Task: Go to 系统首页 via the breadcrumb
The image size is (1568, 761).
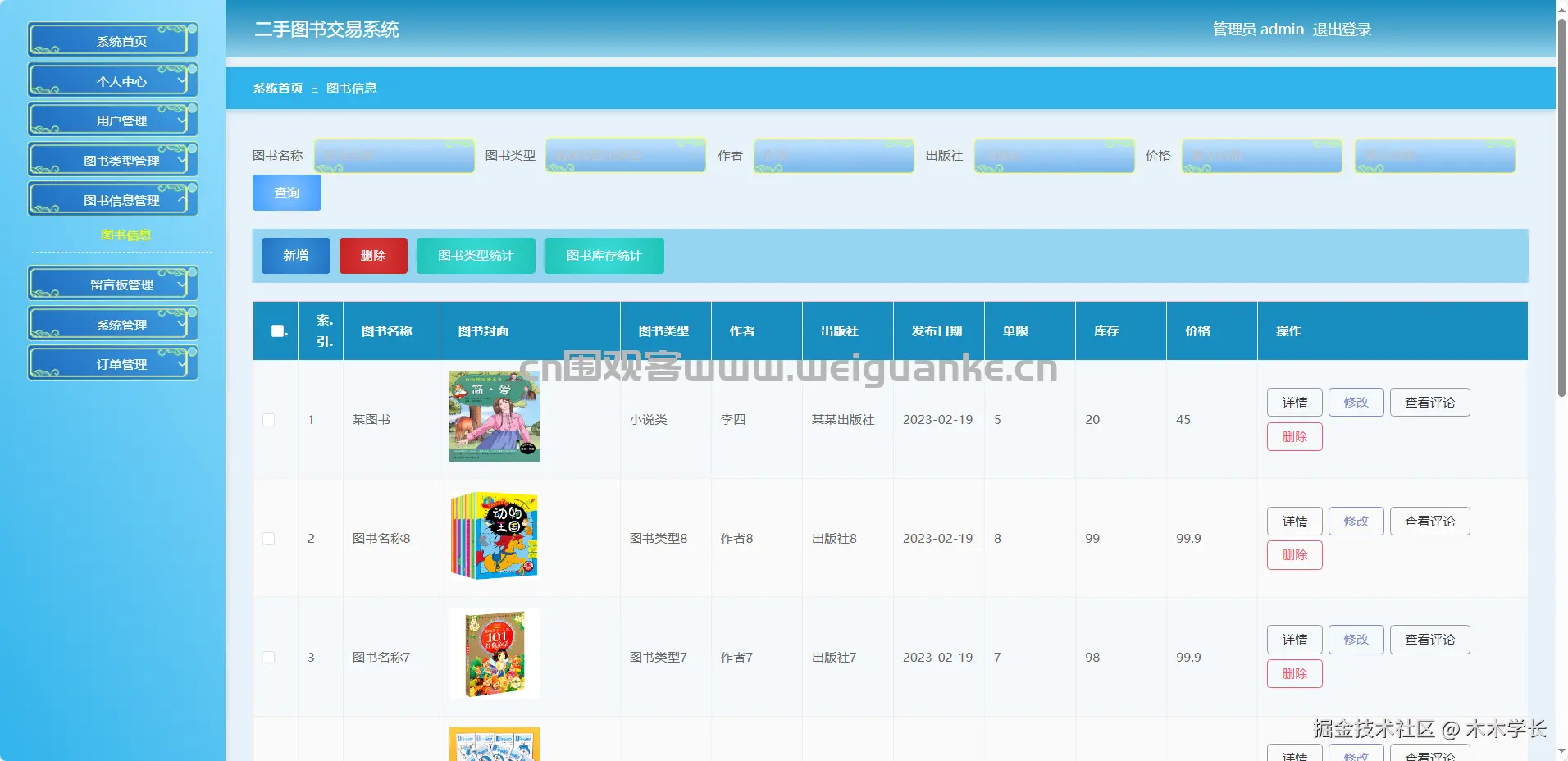Action: pyautogui.click(x=277, y=88)
